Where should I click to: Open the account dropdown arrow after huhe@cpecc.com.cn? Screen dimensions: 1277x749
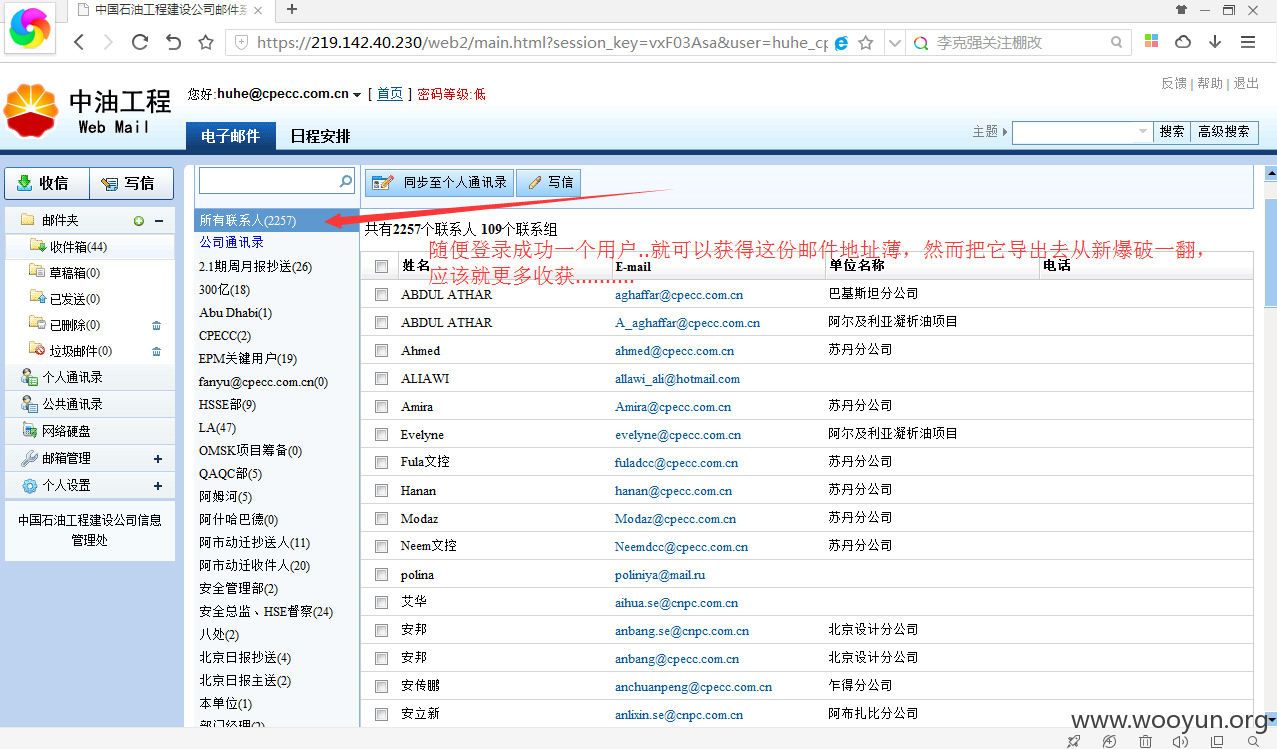357,95
